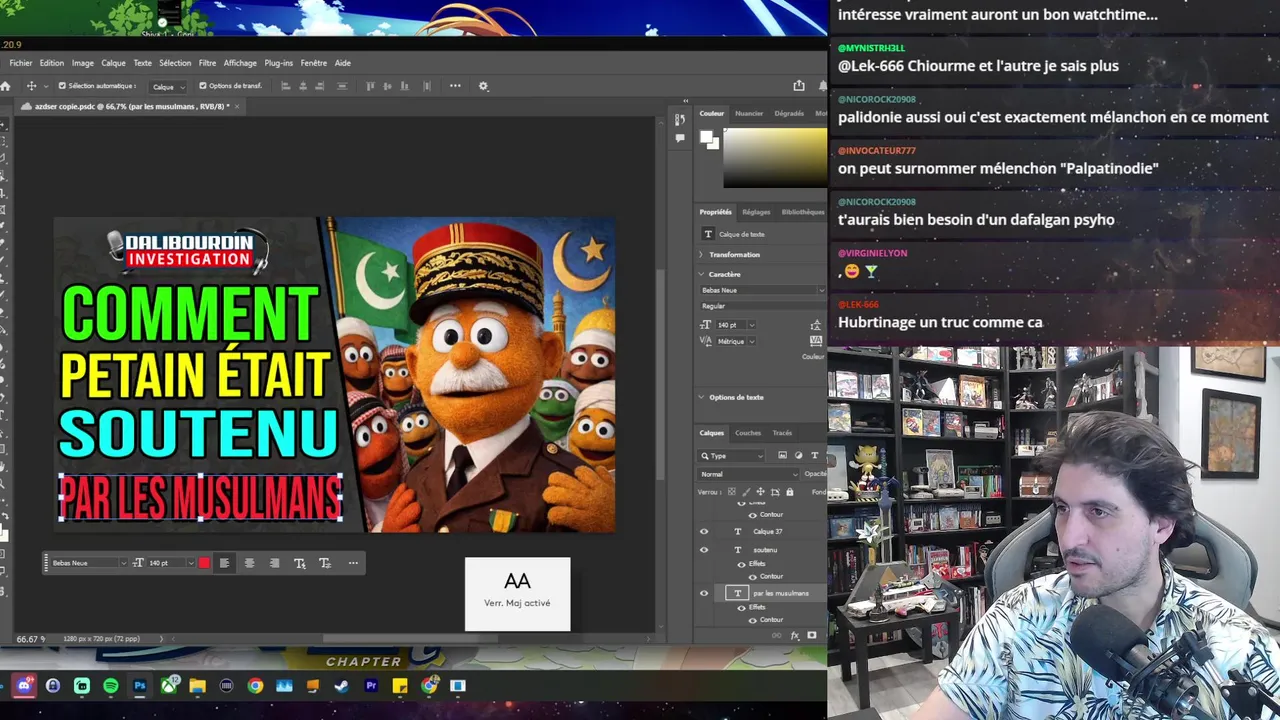
Task: Expand the Transformation section
Action: 700,255
